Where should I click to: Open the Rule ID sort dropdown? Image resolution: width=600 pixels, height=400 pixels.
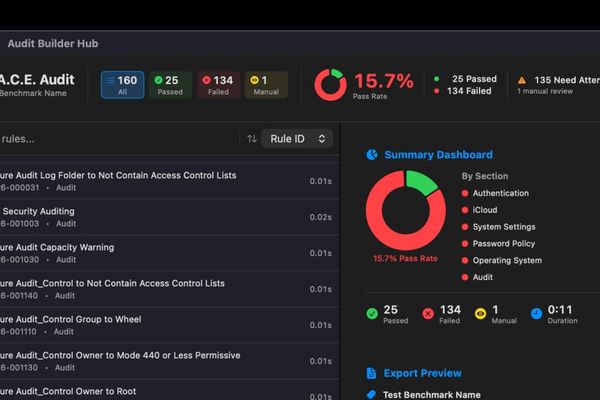point(297,139)
